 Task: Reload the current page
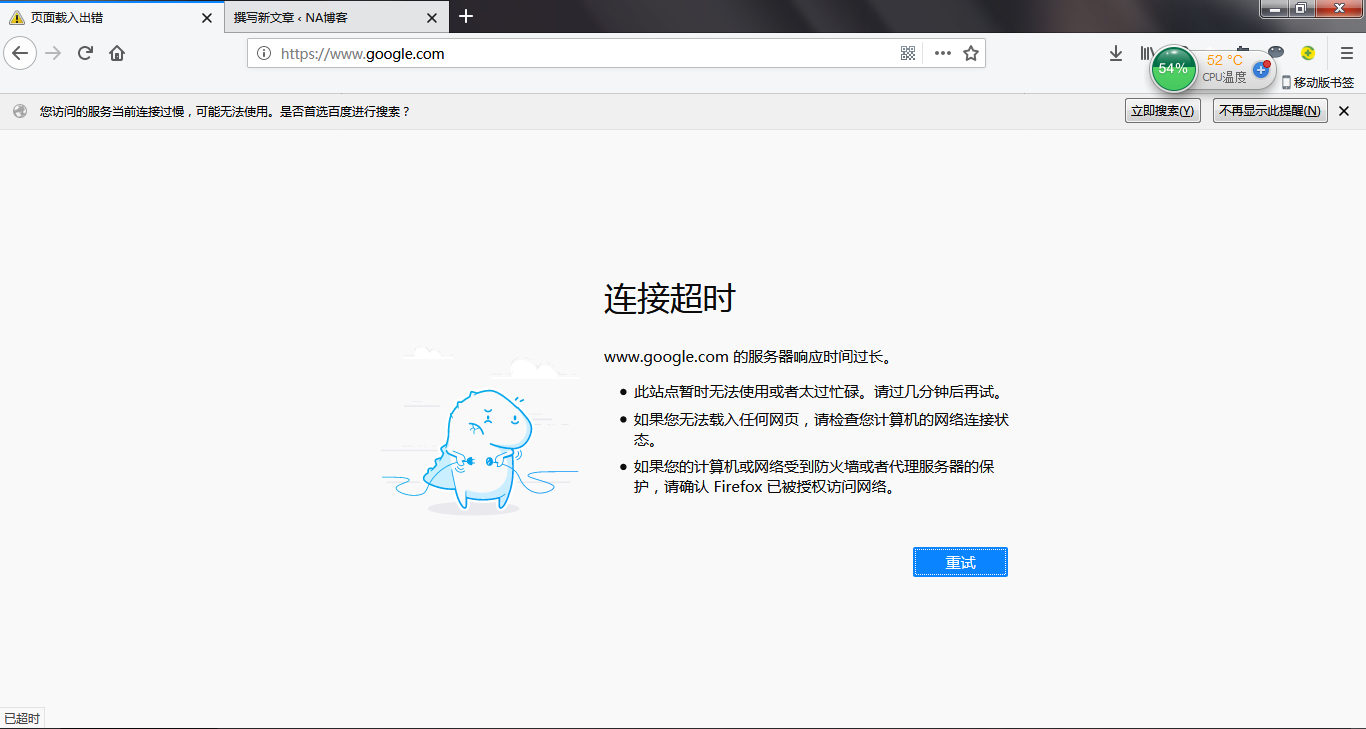86,53
